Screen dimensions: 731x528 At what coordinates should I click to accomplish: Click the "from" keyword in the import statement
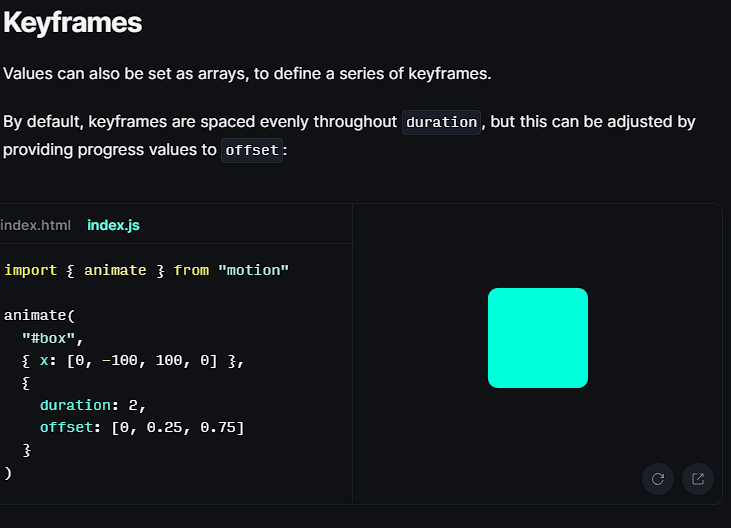pos(191,270)
